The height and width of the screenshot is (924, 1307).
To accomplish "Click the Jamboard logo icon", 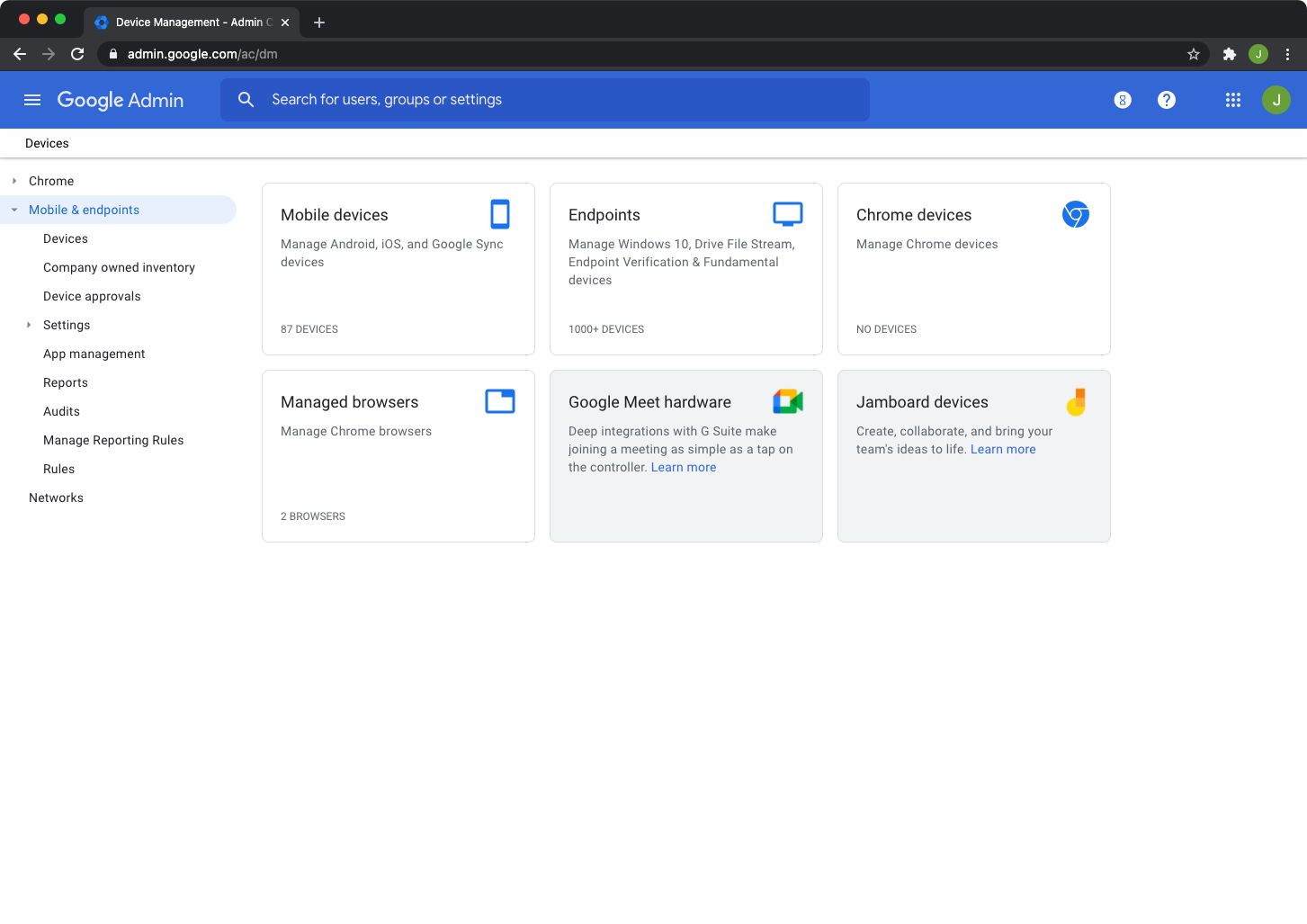I will click(x=1076, y=401).
